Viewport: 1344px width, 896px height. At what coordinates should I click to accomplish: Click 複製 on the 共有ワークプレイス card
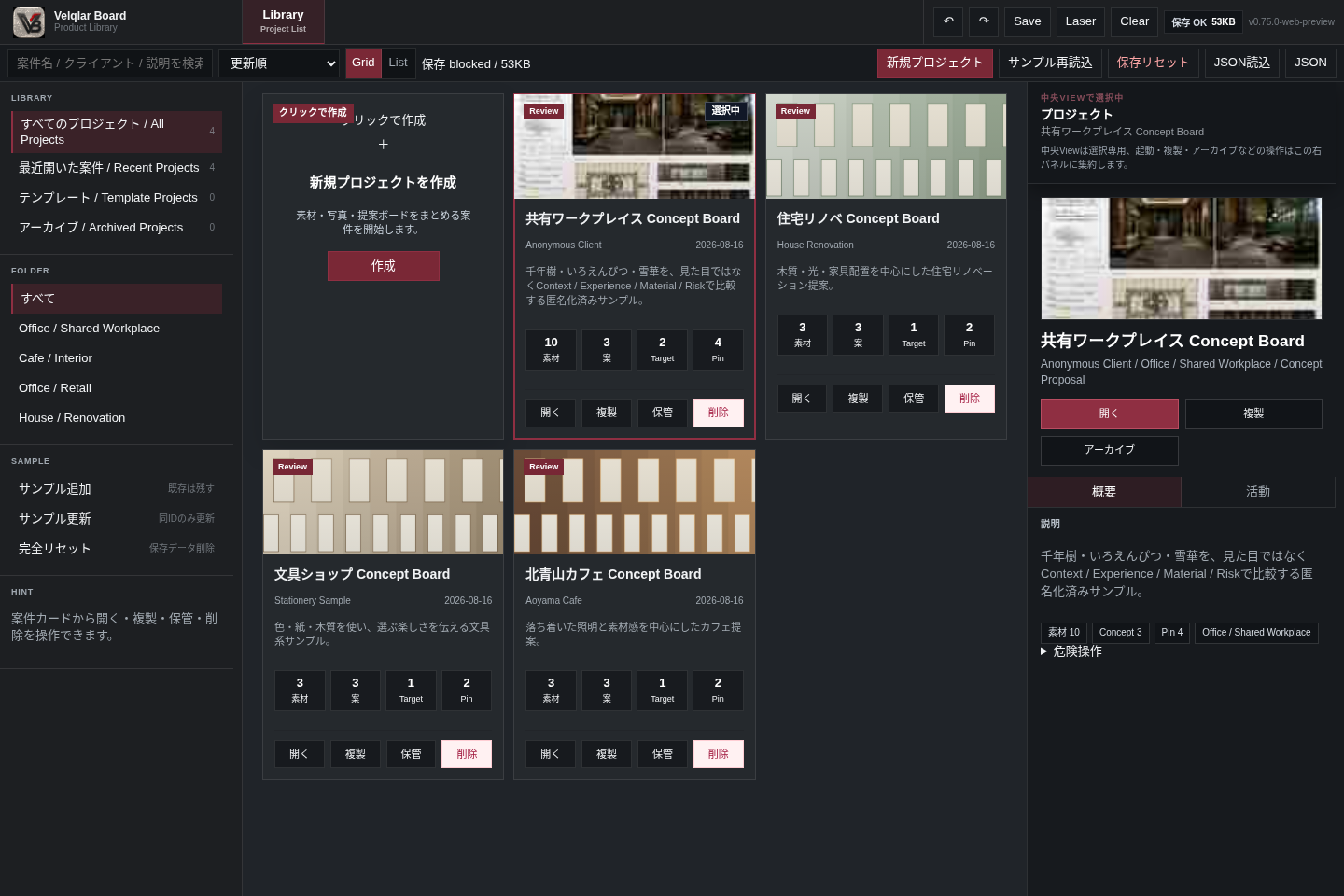click(x=607, y=413)
